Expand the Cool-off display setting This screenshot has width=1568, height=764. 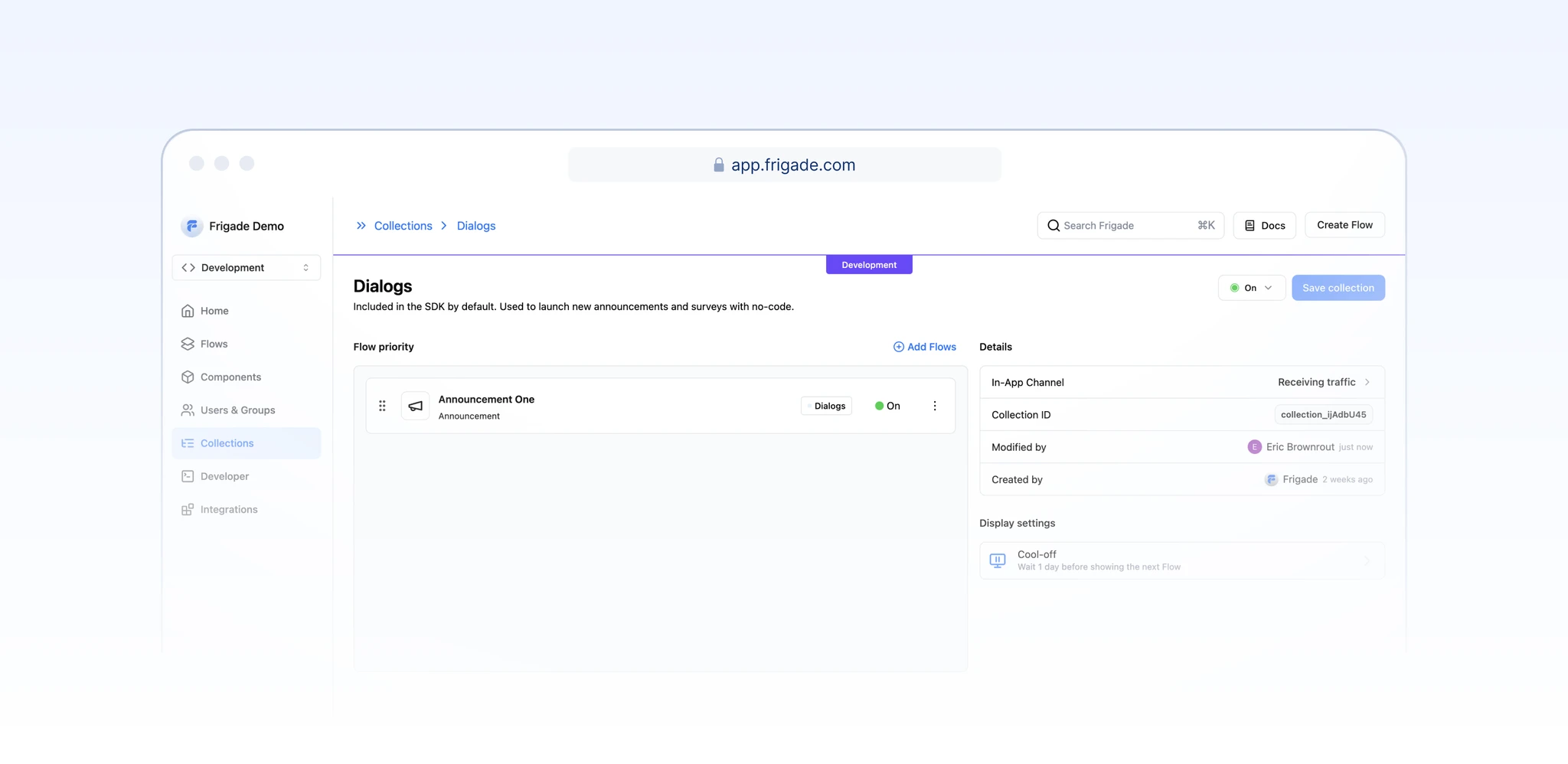pos(1367,560)
